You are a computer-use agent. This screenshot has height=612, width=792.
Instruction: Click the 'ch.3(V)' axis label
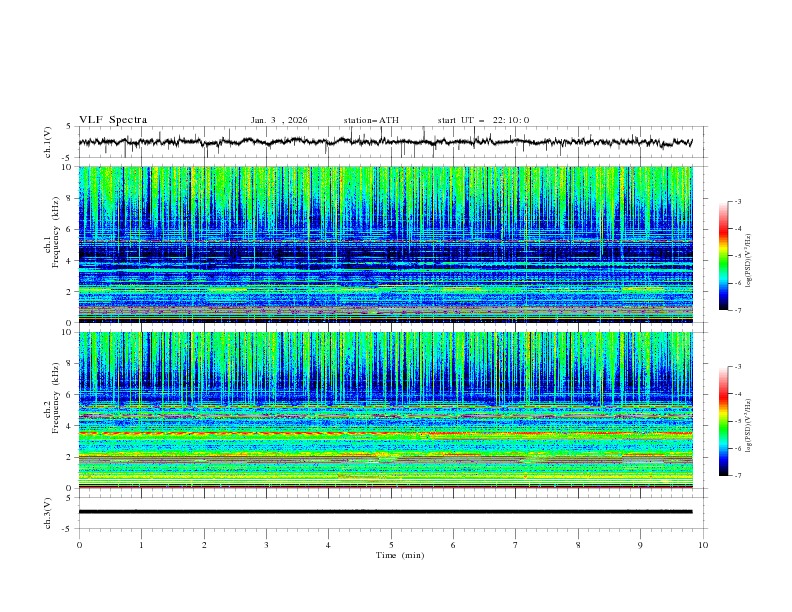pyautogui.click(x=48, y=513)
